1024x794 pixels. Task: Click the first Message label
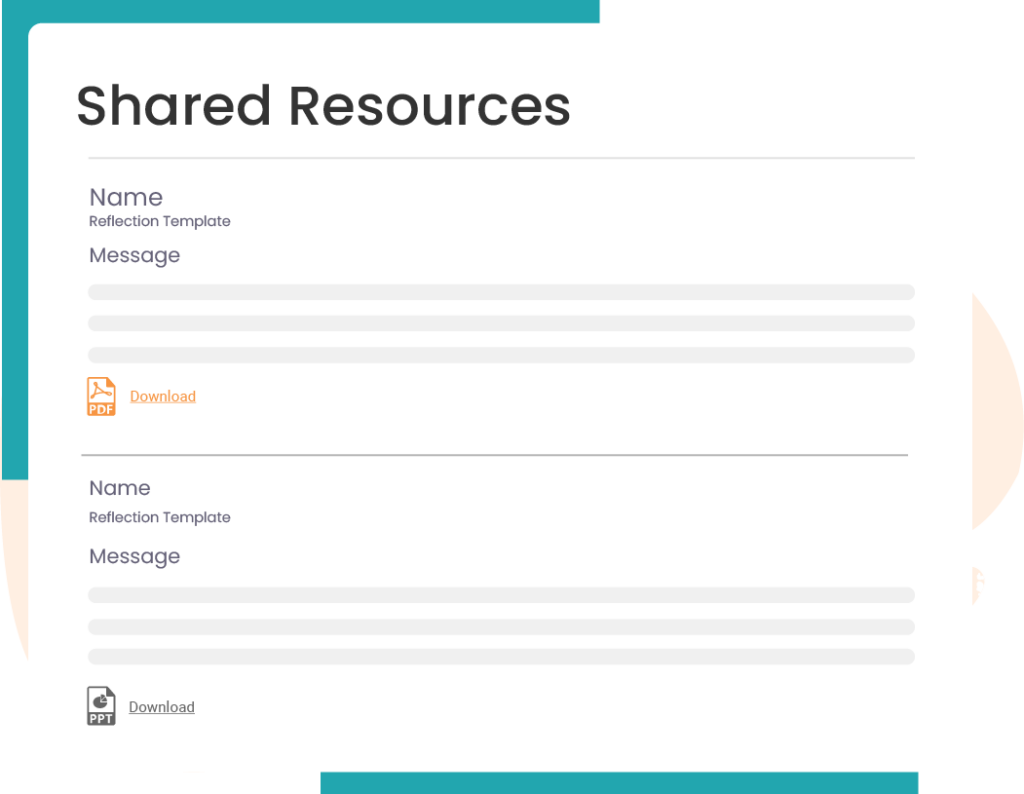(134, 255)
